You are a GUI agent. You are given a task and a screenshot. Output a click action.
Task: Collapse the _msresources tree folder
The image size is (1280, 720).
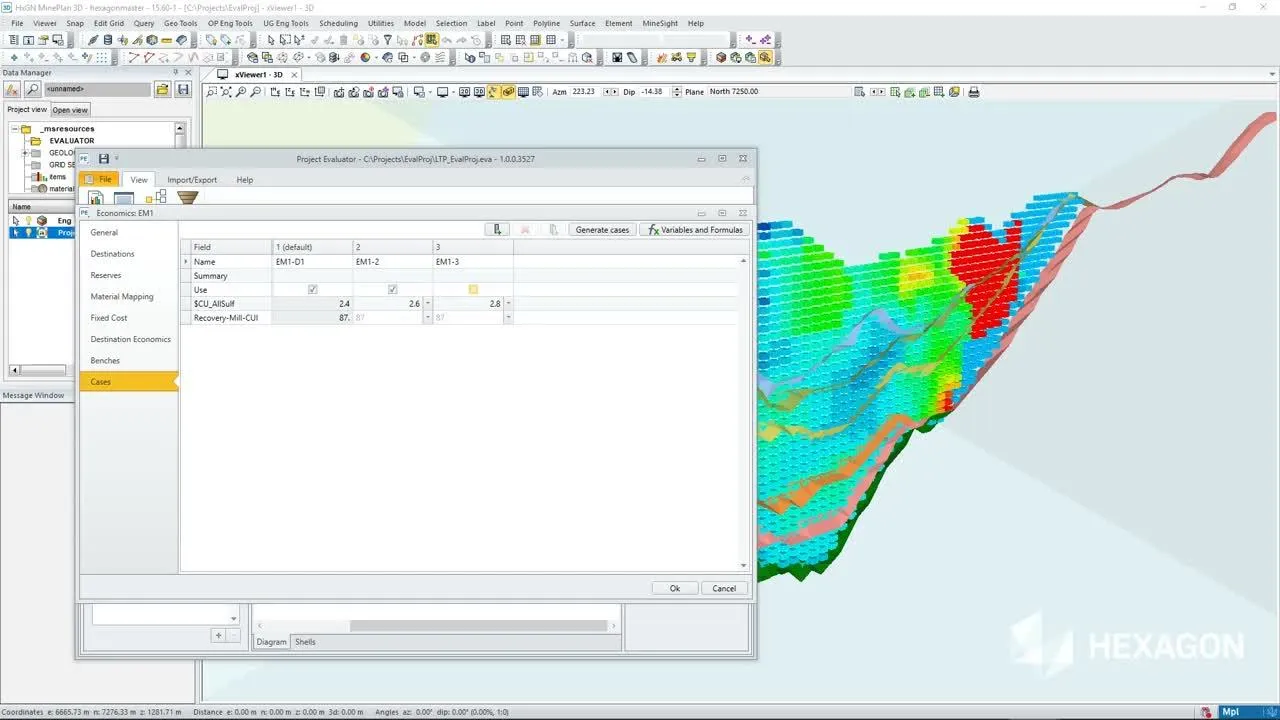(x=15, y=129)
